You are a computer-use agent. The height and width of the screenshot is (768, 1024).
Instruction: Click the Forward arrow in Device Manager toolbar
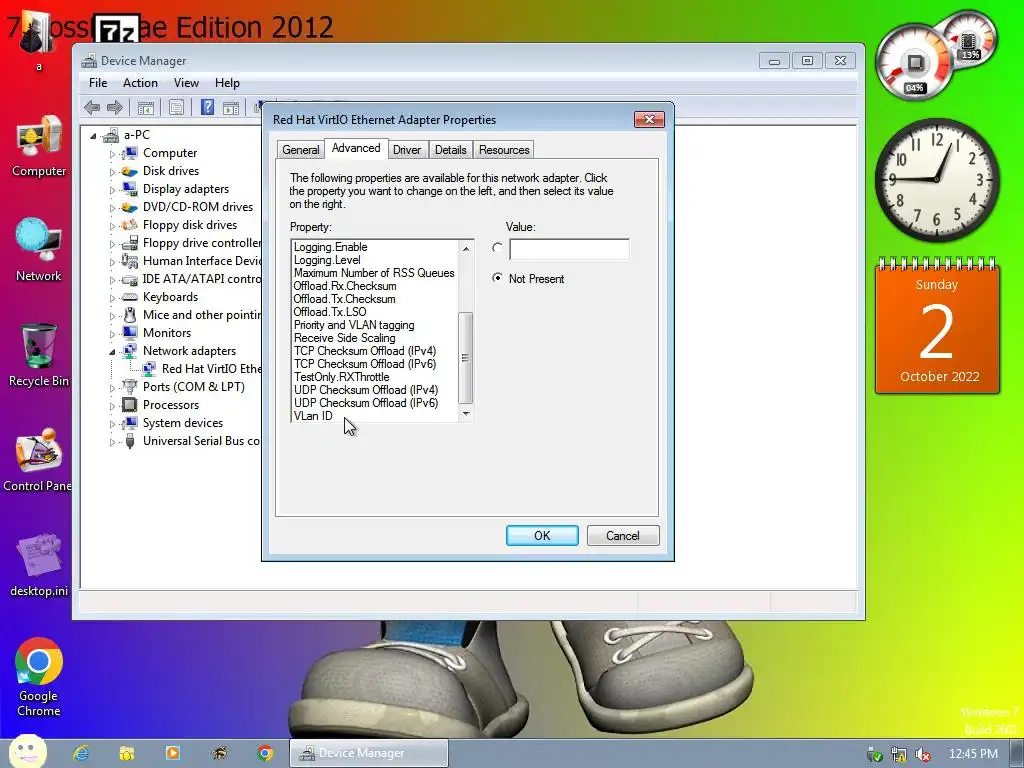(x=115, y=107)
